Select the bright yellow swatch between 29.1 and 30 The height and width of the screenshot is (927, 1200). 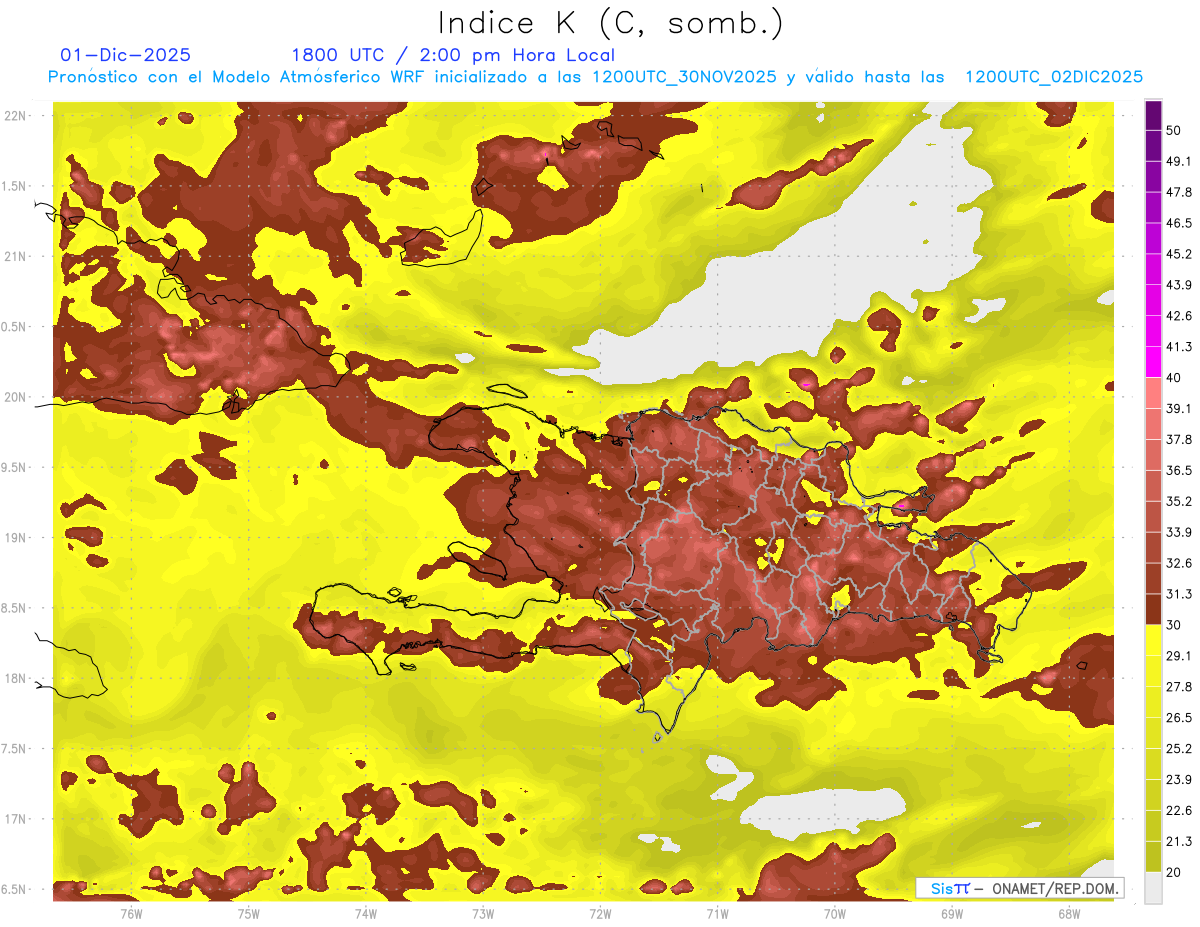point(1153,640)
